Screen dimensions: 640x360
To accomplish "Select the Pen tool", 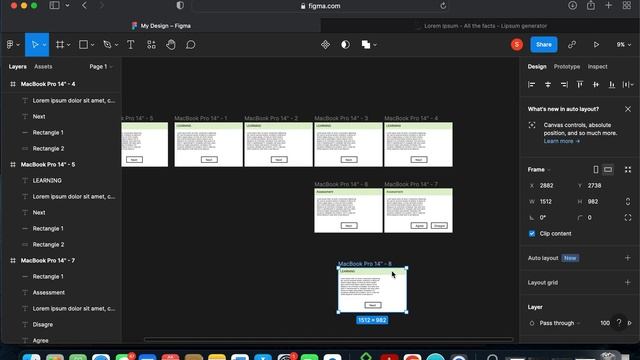I will point(107,44).
